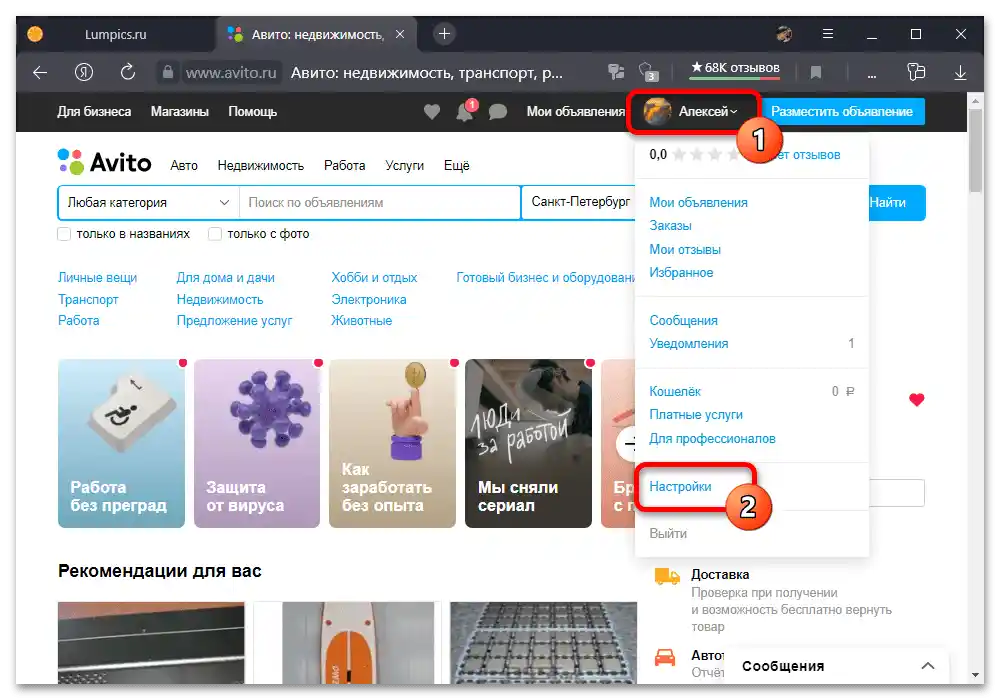The width and height of the screenshot is (1000, 700).
Task: Select Для профессионалов in profile menu
Action: point(712,439)
